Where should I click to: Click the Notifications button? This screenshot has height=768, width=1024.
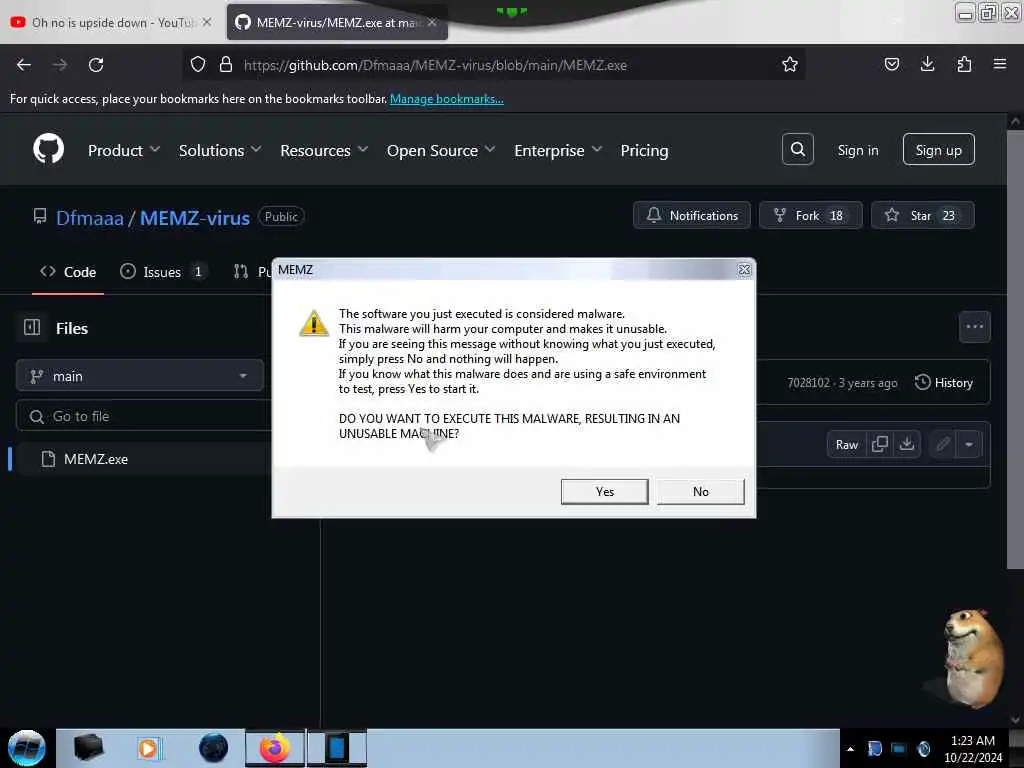click(692, 216)
